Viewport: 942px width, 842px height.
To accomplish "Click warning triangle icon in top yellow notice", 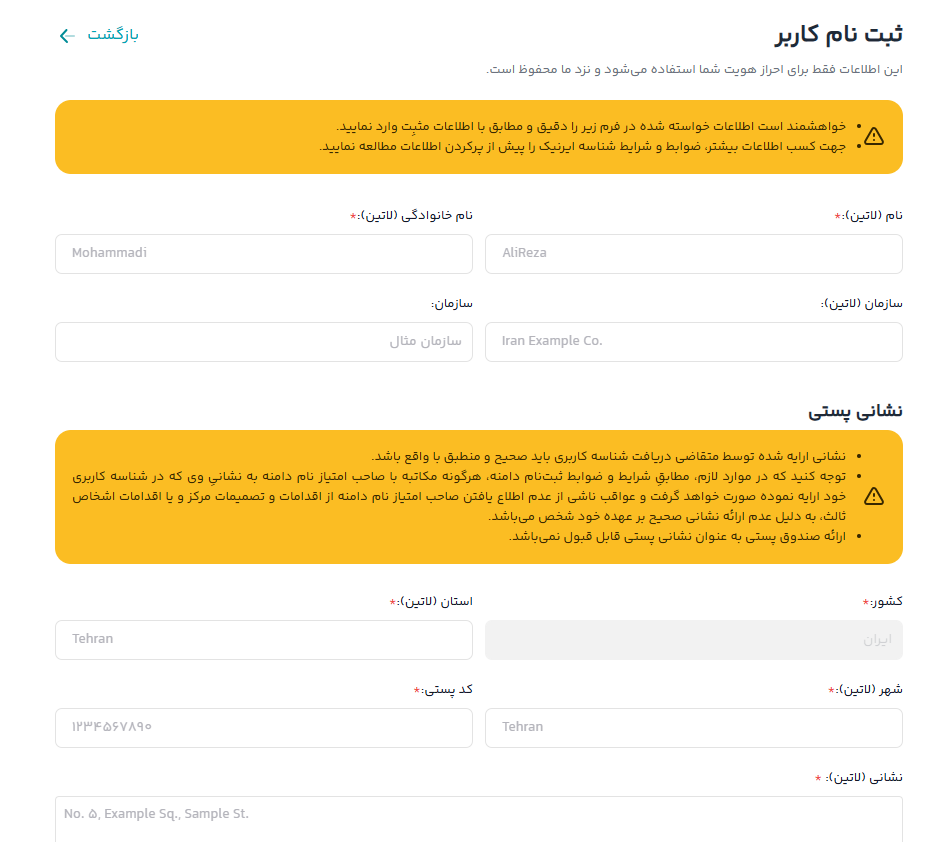I will [x=874, y=136].
